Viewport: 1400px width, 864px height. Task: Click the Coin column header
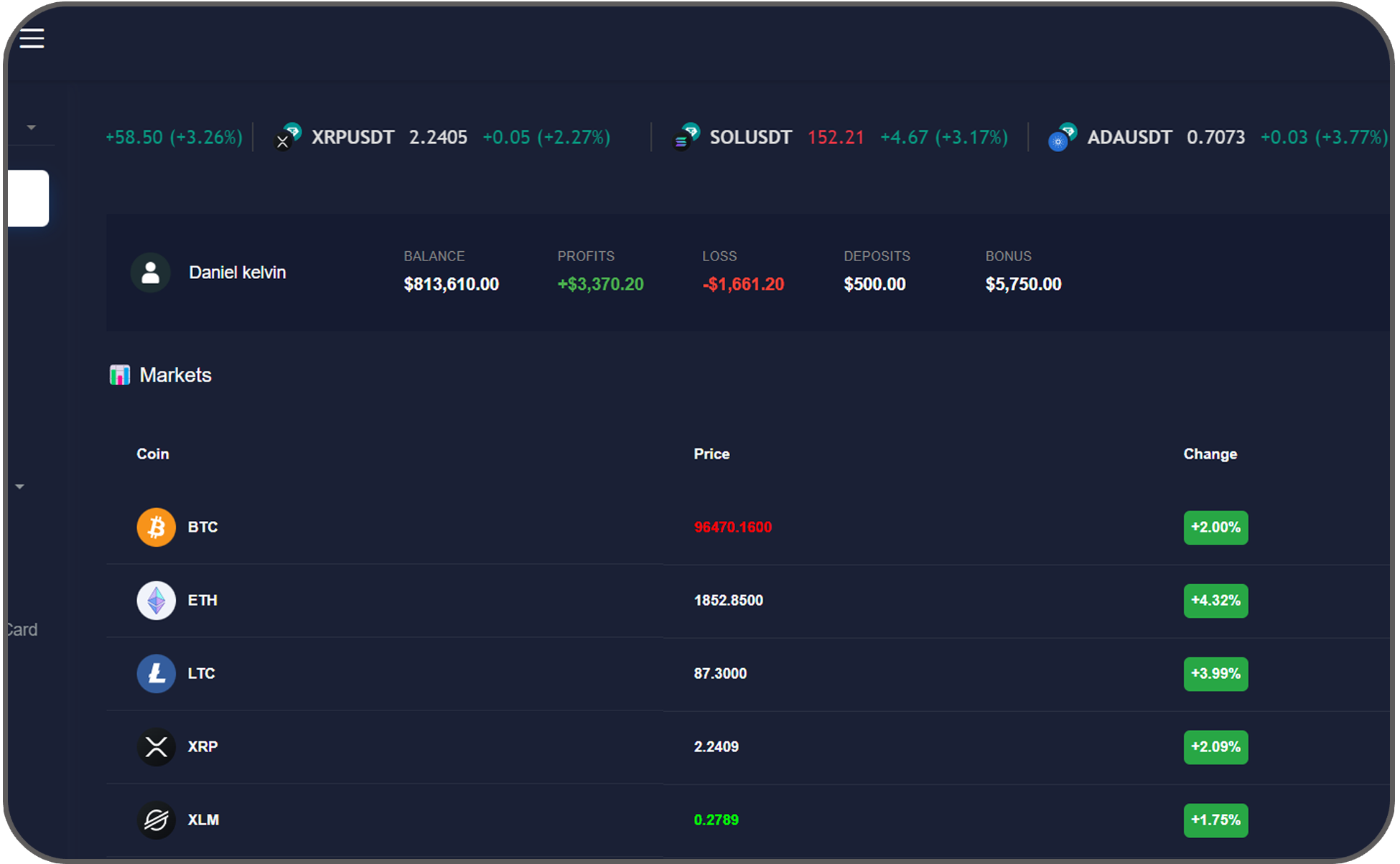[153, 454]
